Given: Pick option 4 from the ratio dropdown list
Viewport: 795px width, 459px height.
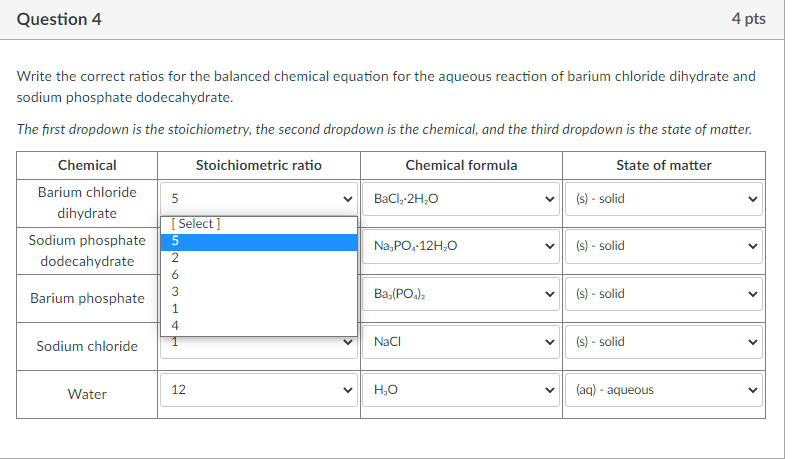Looking at the screenshot, I should (257, 324).
